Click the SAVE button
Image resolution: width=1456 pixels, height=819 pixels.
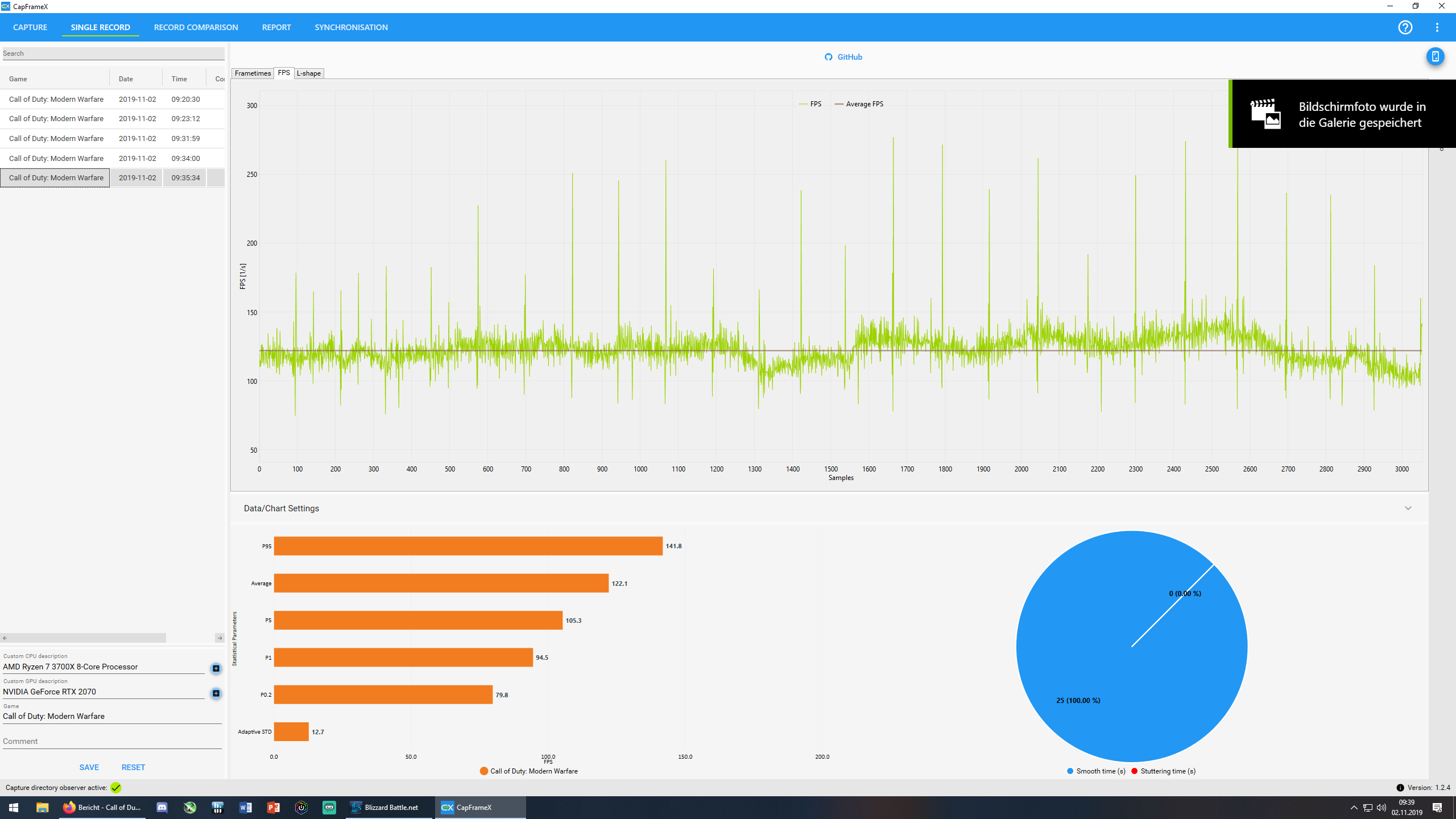(89, 767)
